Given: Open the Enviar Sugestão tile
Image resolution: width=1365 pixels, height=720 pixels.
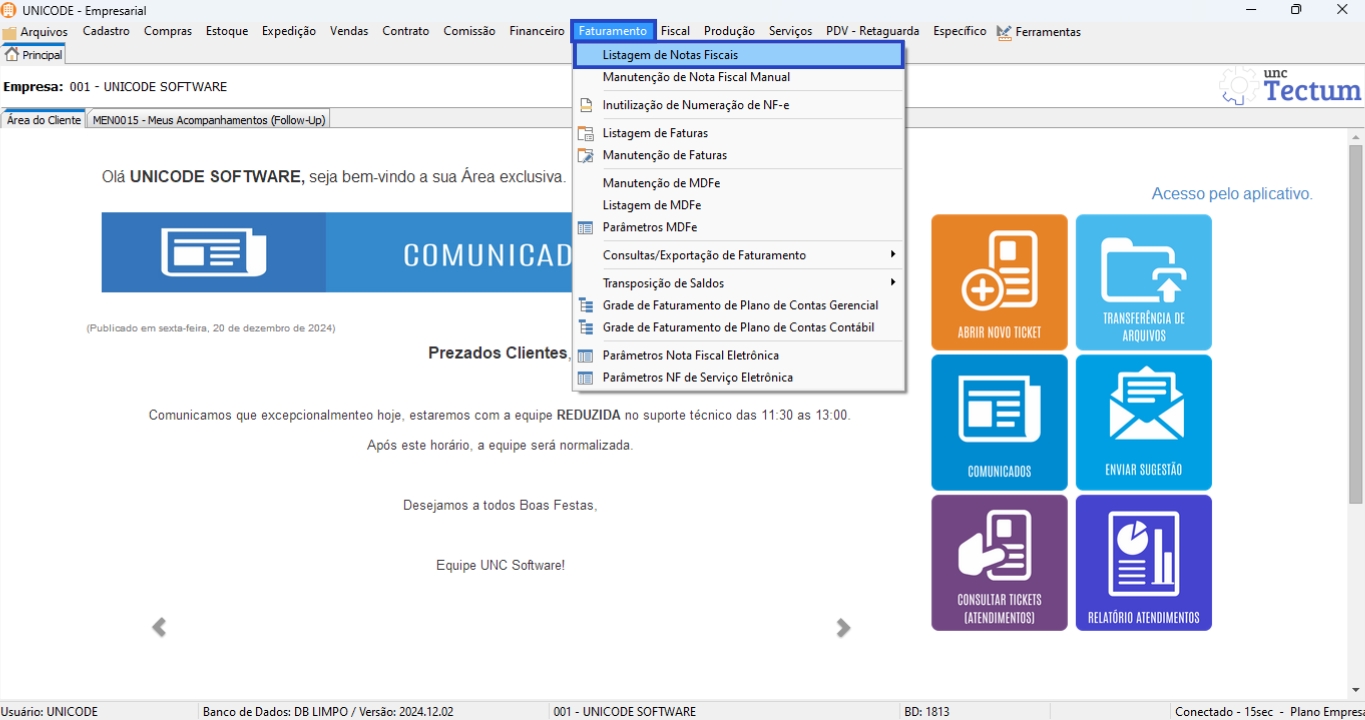Looking at the screenshot, I should coord(1143,422).
